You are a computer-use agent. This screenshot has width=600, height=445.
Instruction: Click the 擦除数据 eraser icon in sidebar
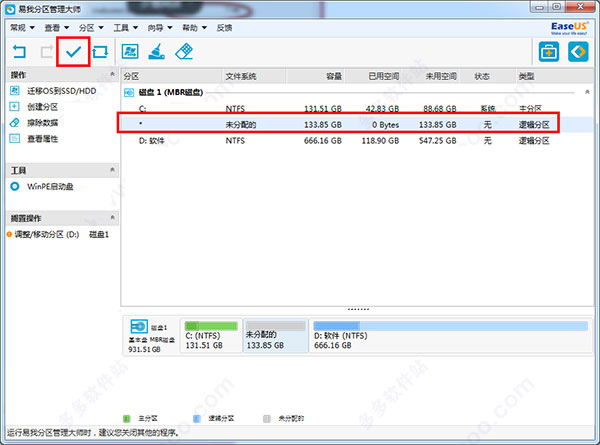pos(14,122)
